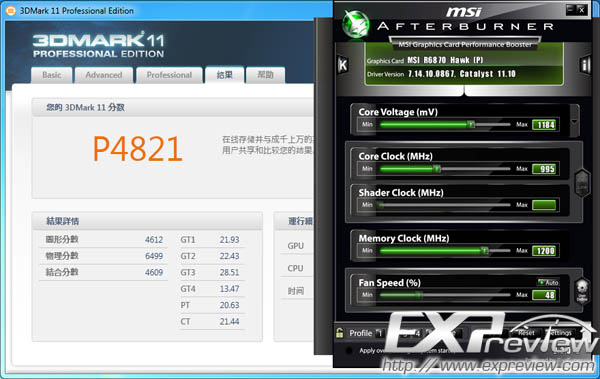Click the GT2 result 22.43
Image resolution: width=600 pixels, height=379 pixels.
[x=229, y=256]
